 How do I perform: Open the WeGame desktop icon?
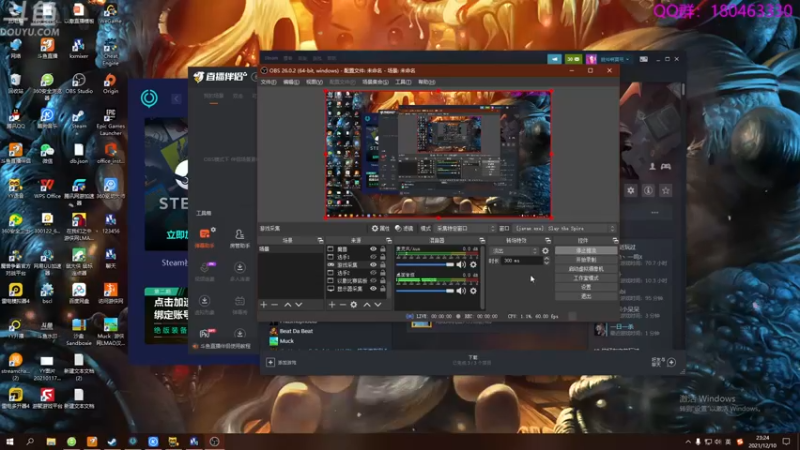[110, 14]
